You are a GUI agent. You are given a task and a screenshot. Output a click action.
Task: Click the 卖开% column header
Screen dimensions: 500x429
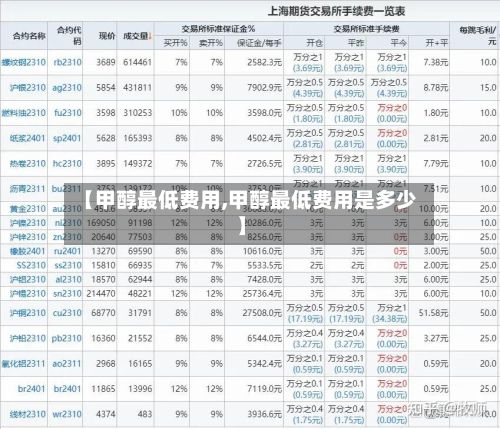(x=211, y=43)
